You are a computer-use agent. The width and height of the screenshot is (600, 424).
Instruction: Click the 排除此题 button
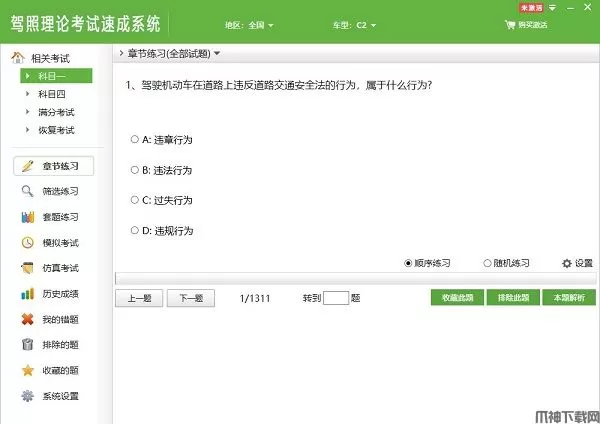[513, 297]
